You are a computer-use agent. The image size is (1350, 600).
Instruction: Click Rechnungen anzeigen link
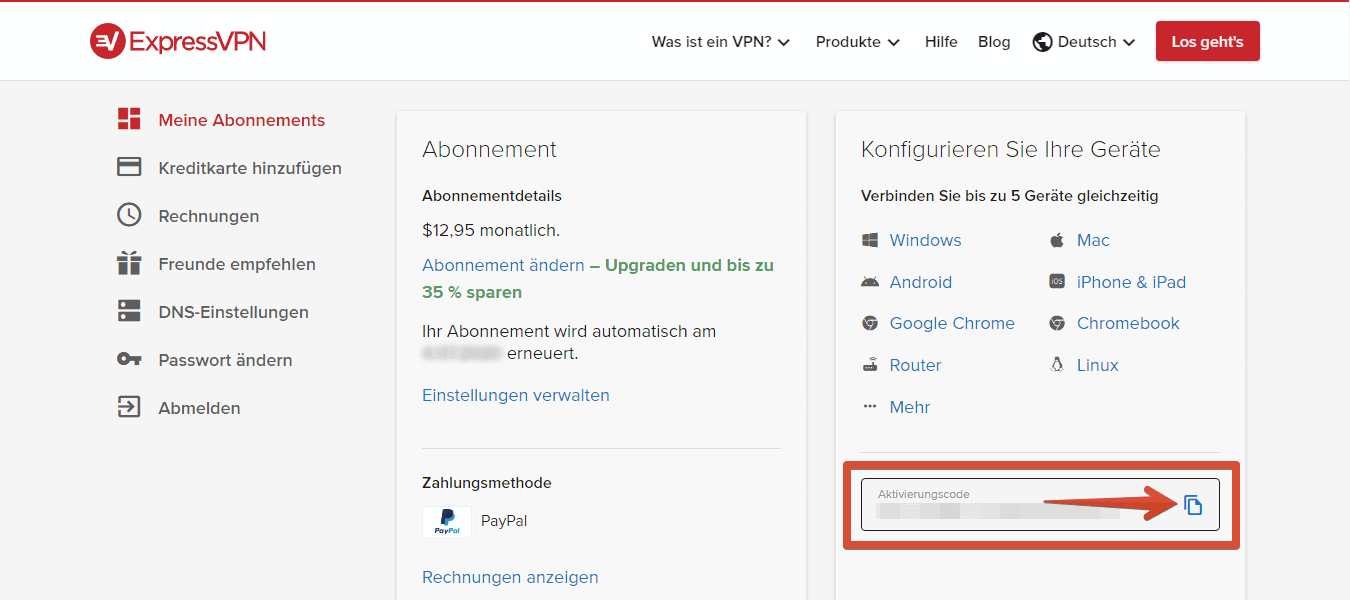[510, 577]
